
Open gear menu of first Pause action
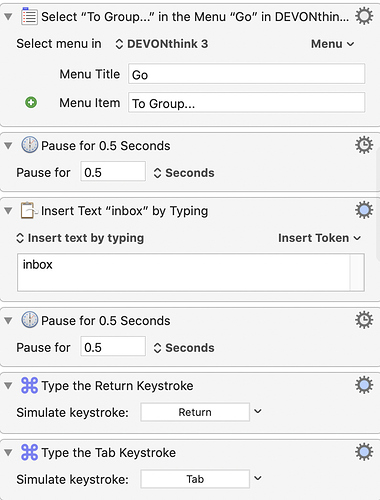pyautogui.click(x=364, y=145)
